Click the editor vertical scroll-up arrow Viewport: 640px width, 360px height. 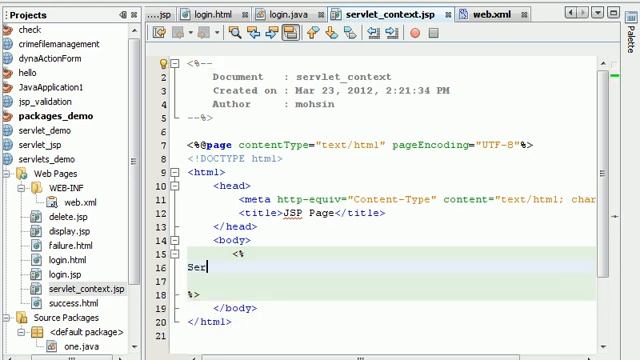pyautogui.click(x=603, y=63)
